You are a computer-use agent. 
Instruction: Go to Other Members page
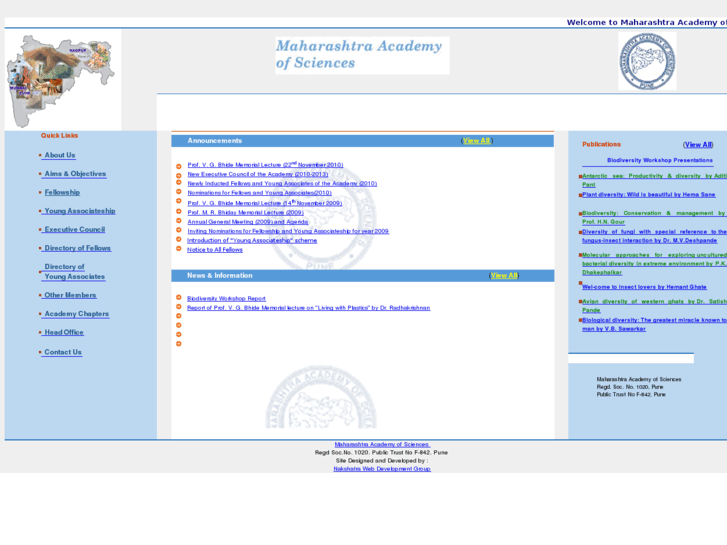click(x=70, y=295)
